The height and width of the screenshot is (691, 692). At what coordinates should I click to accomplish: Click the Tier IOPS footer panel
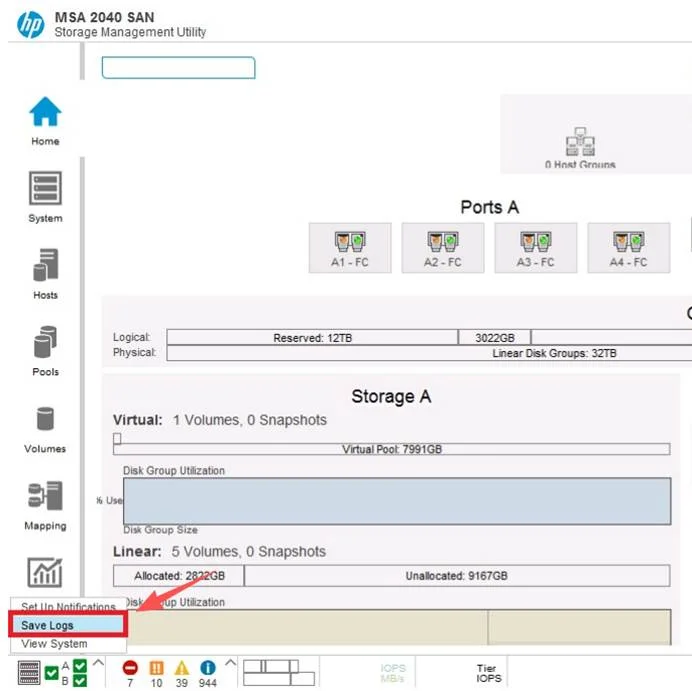(488, 673)
